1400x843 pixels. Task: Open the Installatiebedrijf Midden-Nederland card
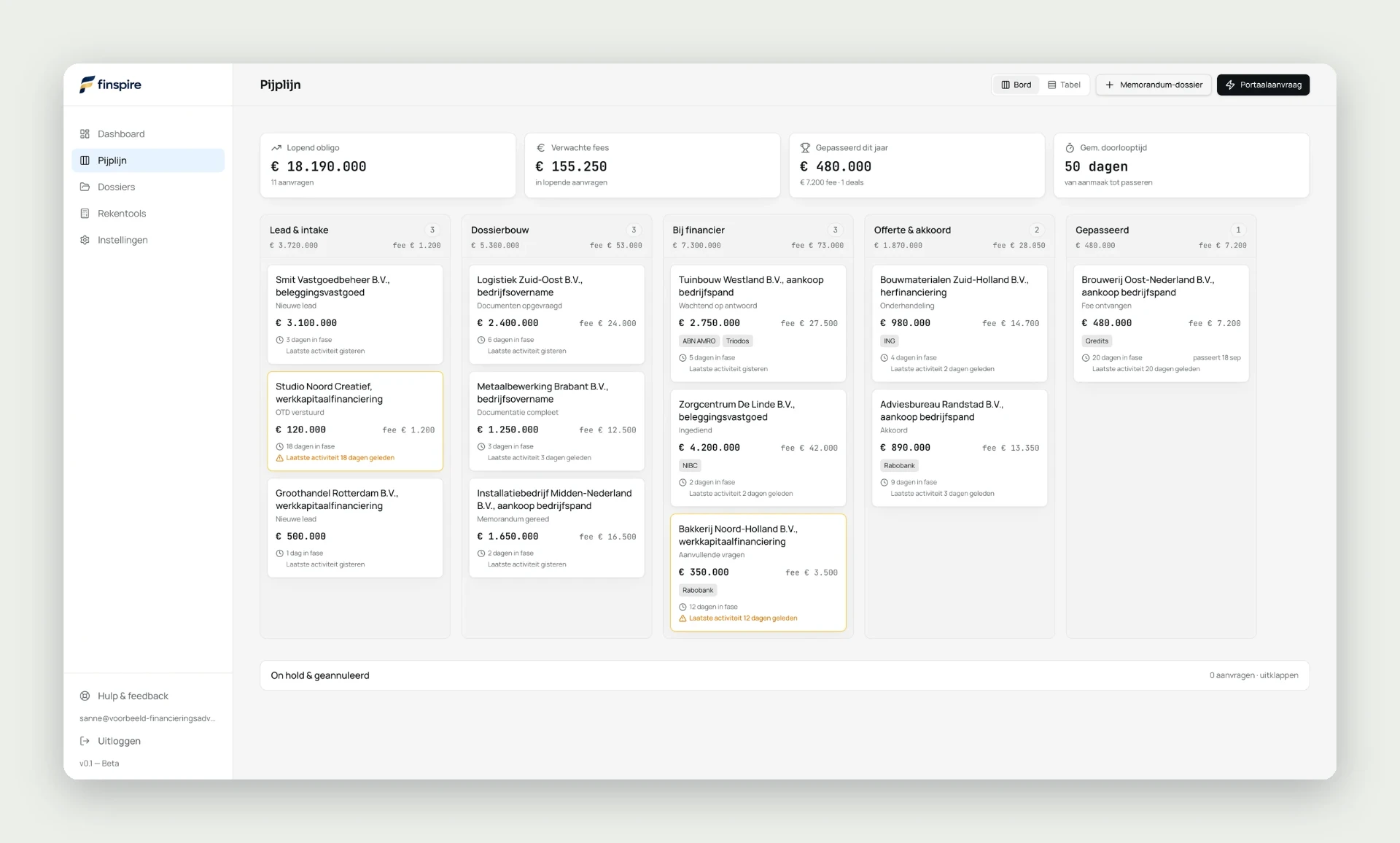[556, 528]
